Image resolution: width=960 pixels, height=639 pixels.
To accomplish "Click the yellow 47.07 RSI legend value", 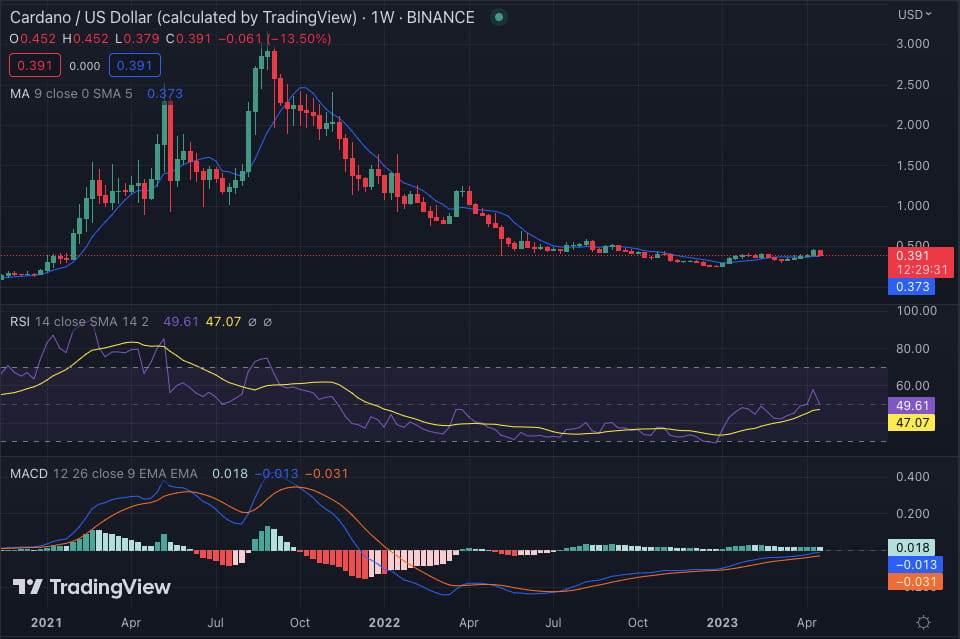I will [x=223, y=321].
